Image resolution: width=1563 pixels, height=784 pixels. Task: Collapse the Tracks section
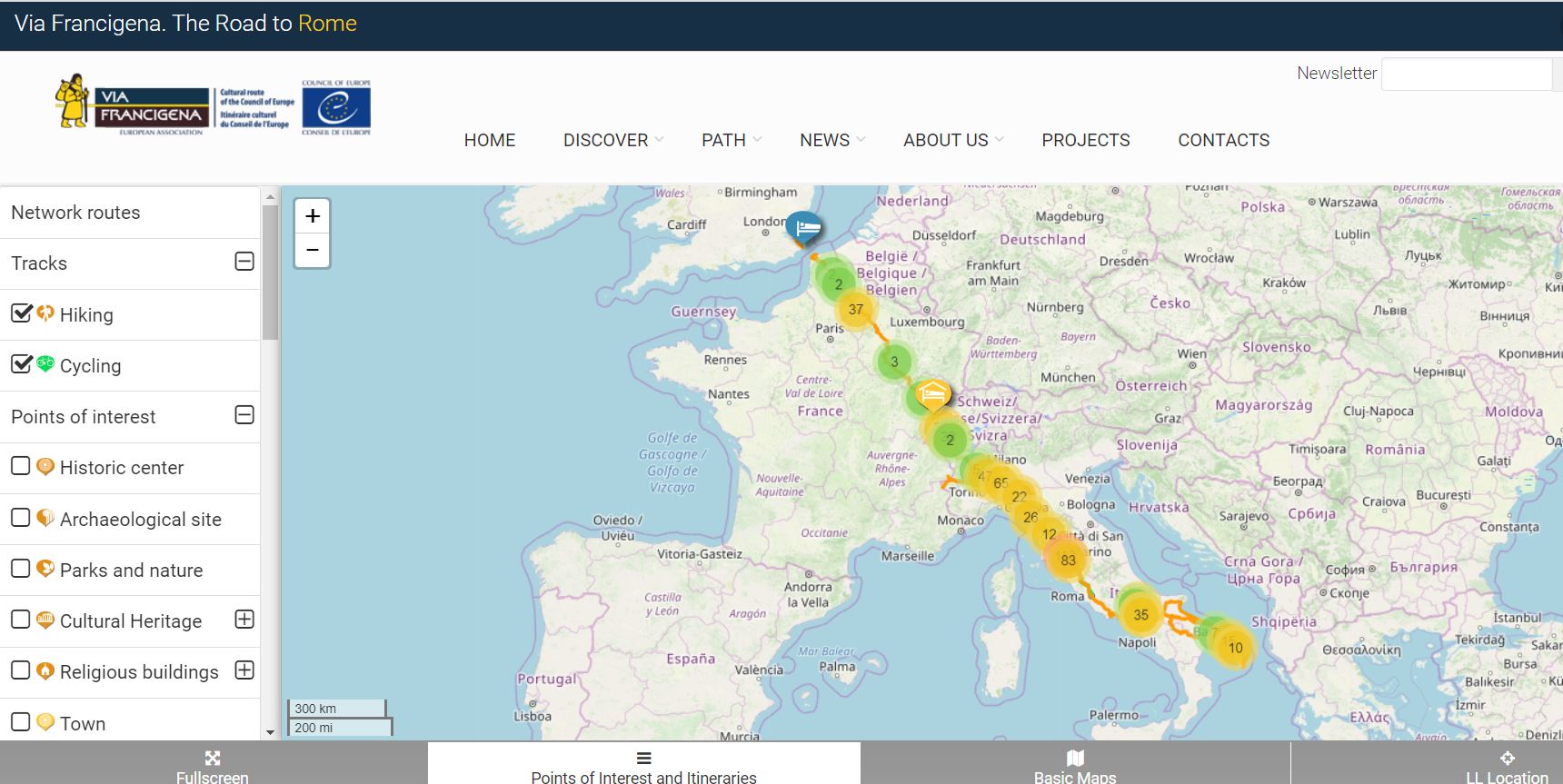[244, 262]
